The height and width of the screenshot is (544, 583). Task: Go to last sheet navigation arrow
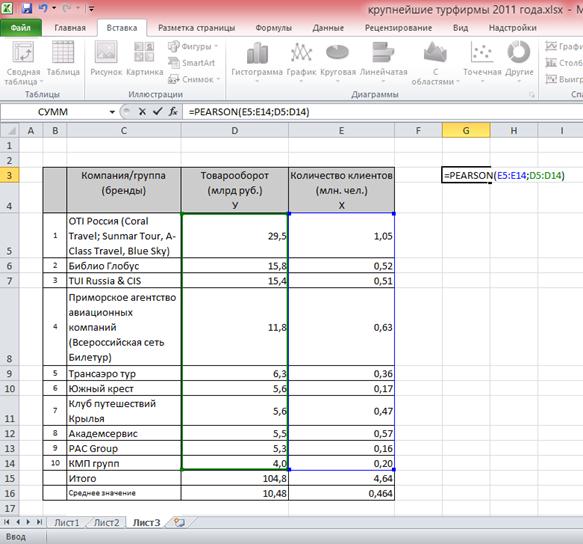39,522
